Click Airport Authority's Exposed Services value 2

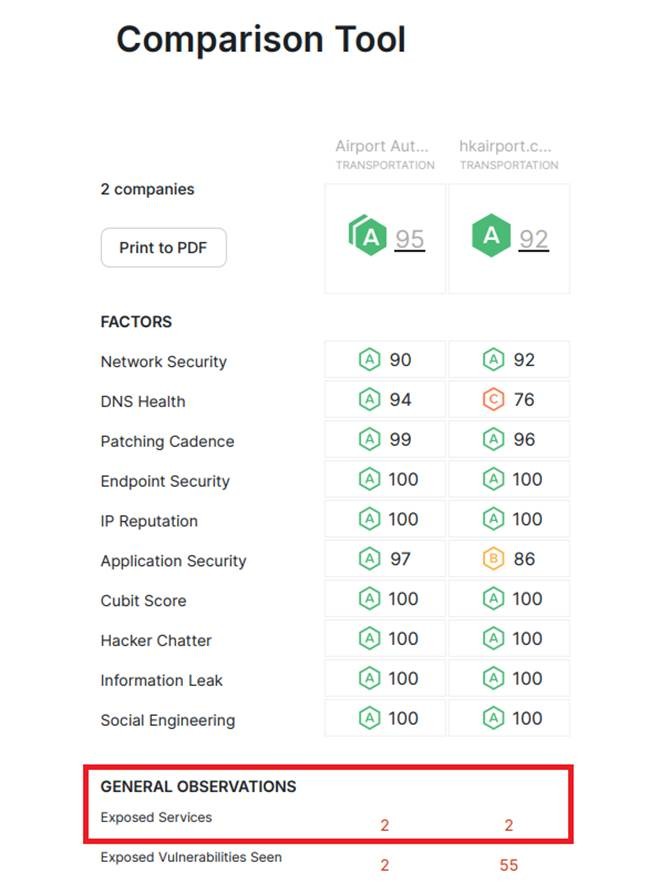(x=384, y=825)
